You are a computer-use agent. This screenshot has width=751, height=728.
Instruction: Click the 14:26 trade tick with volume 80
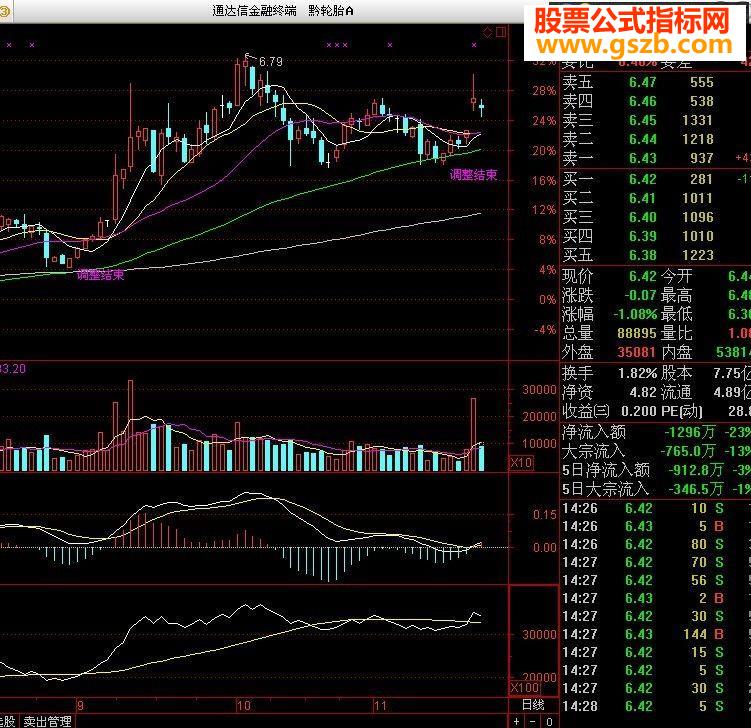[x=655, y=544]
